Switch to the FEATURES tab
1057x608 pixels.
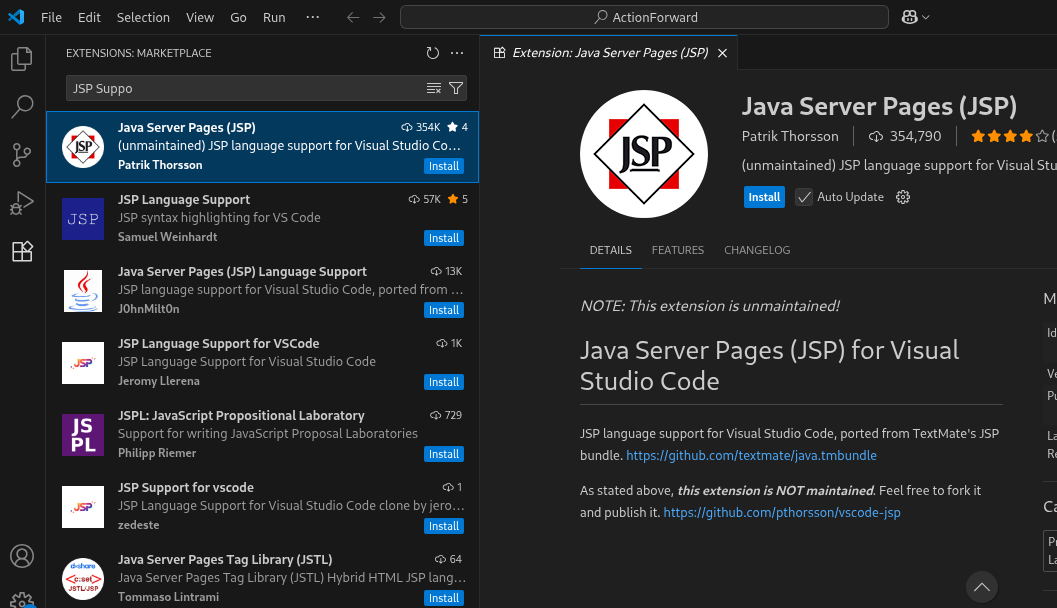[677, 250]
